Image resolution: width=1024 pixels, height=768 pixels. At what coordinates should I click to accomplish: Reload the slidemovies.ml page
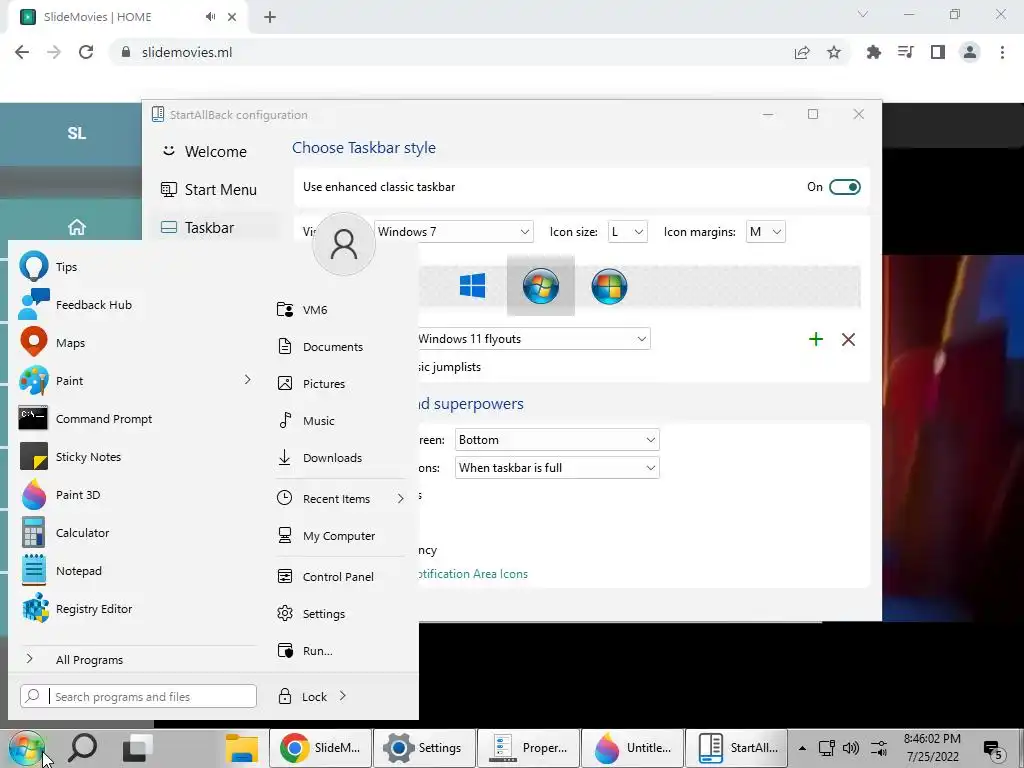[x=86, y=52]
